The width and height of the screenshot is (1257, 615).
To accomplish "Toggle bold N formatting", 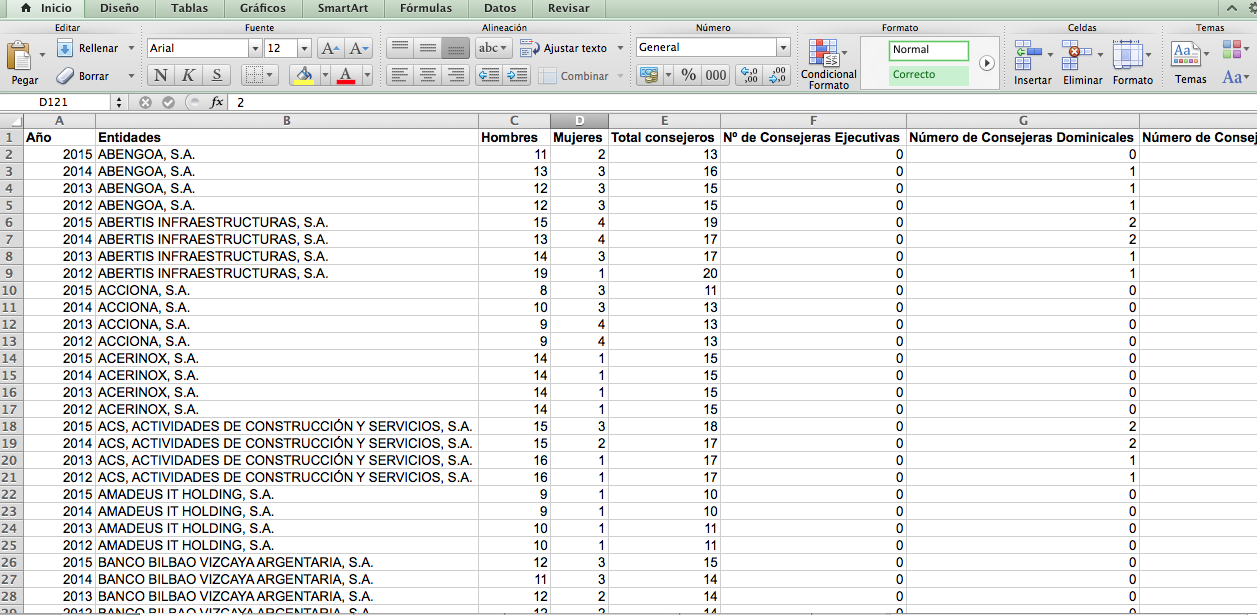I will click(161, 75).
